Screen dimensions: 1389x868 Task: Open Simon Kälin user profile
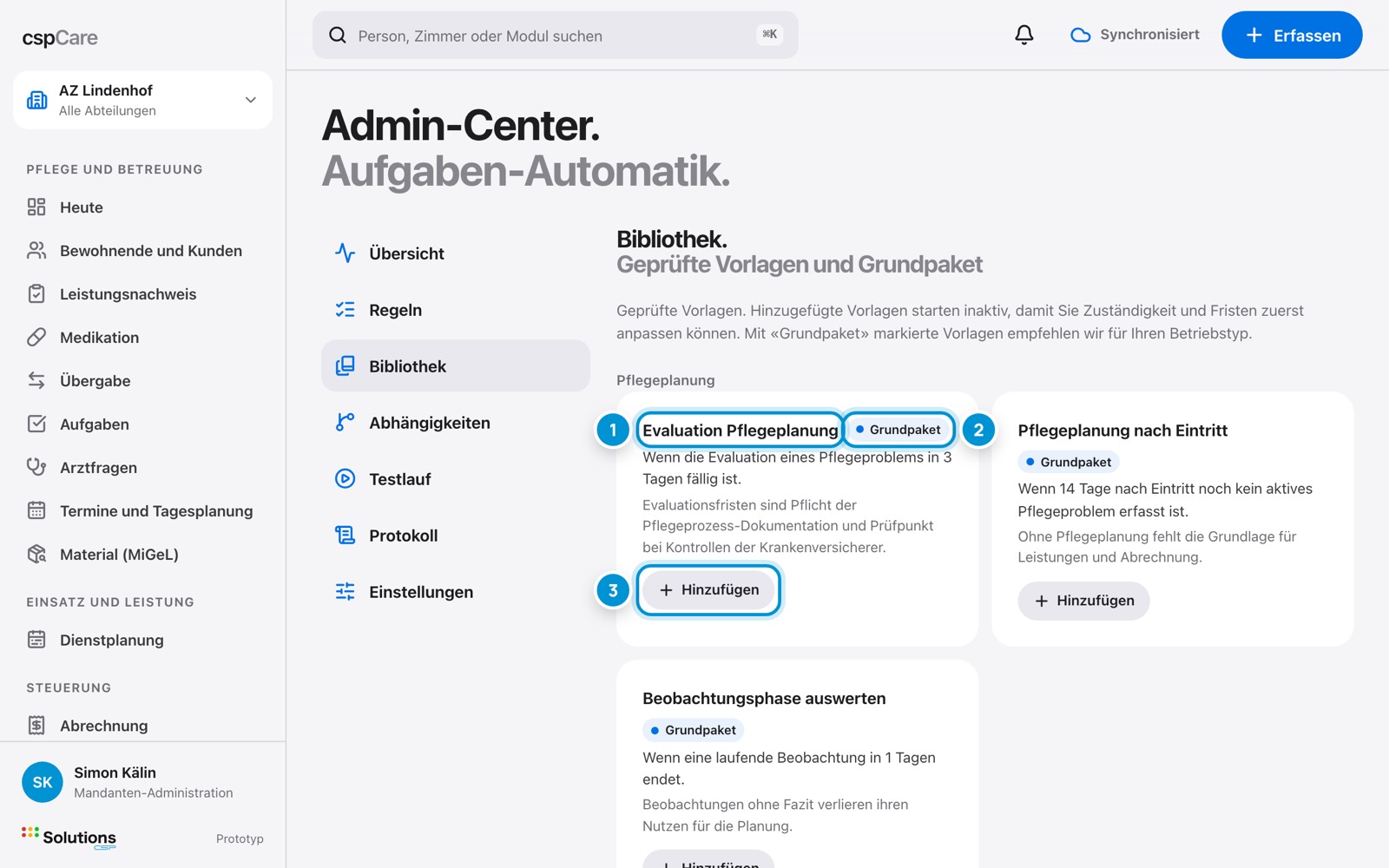point(142,782)
